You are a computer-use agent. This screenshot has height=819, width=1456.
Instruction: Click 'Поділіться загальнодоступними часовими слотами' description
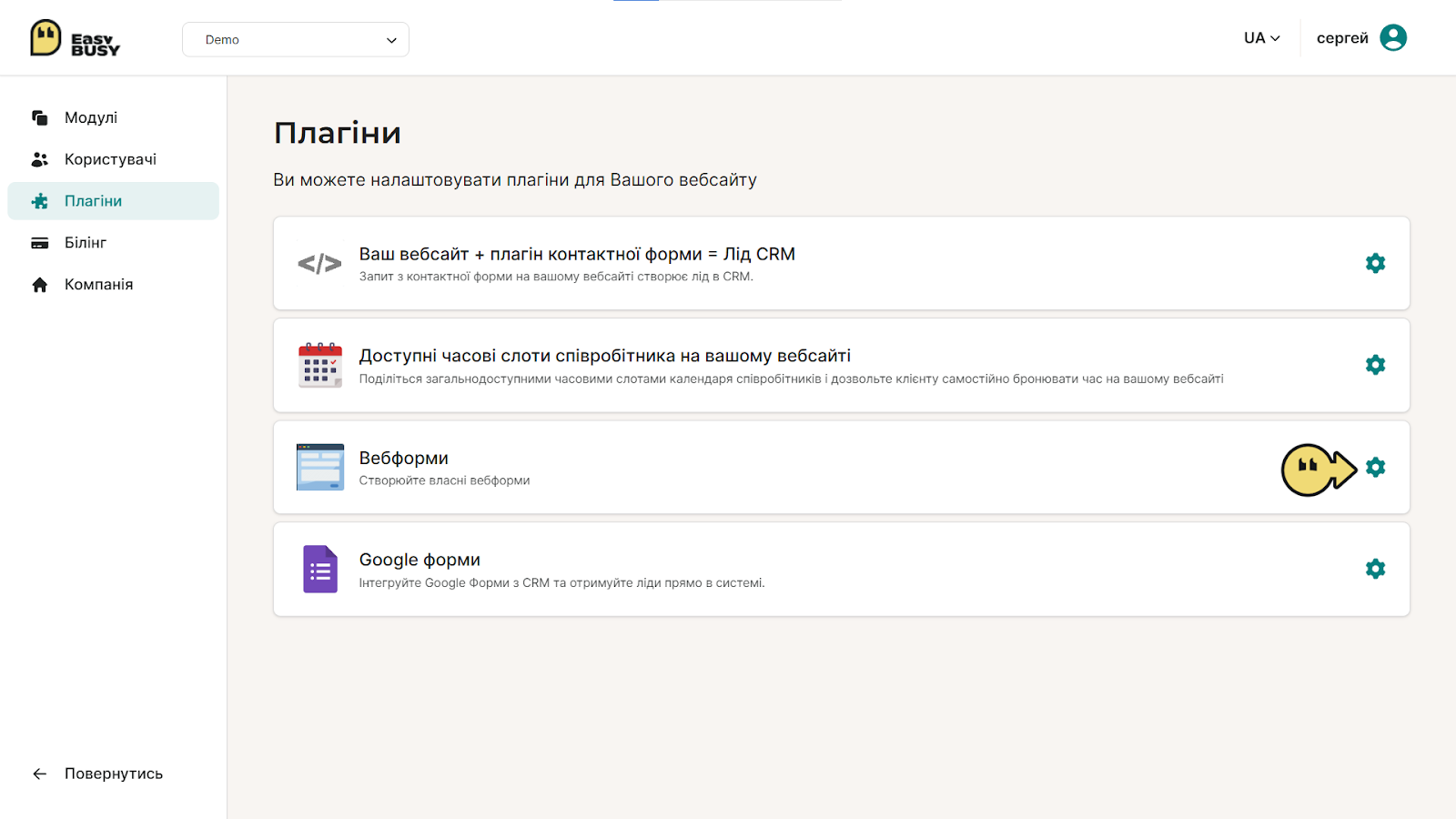click(x=791, y=379)
